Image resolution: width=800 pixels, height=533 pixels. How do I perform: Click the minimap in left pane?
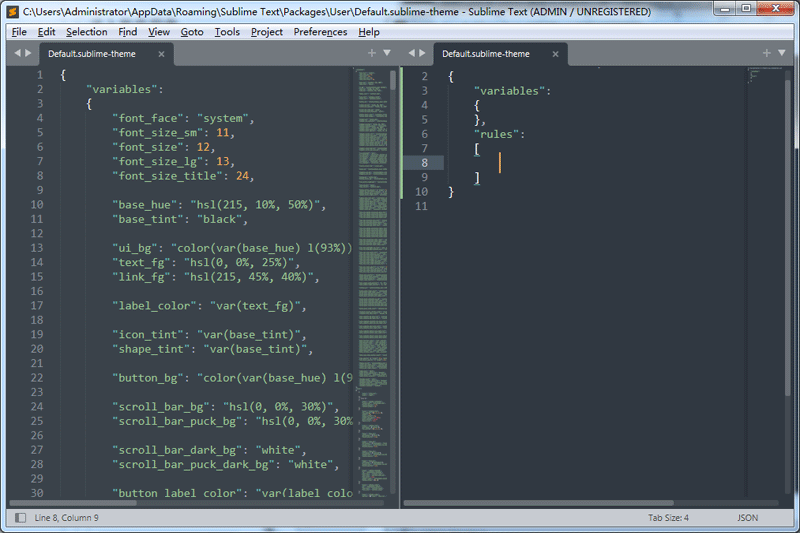370,250
